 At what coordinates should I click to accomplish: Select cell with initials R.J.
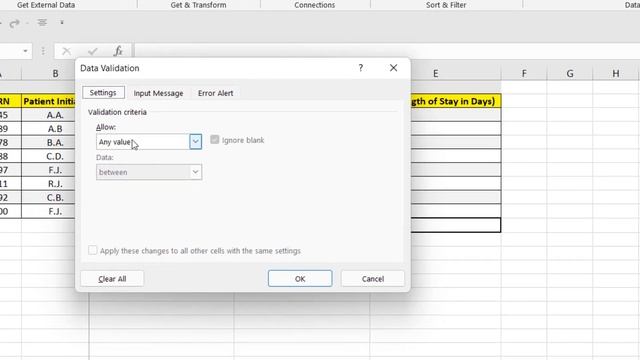49,184
